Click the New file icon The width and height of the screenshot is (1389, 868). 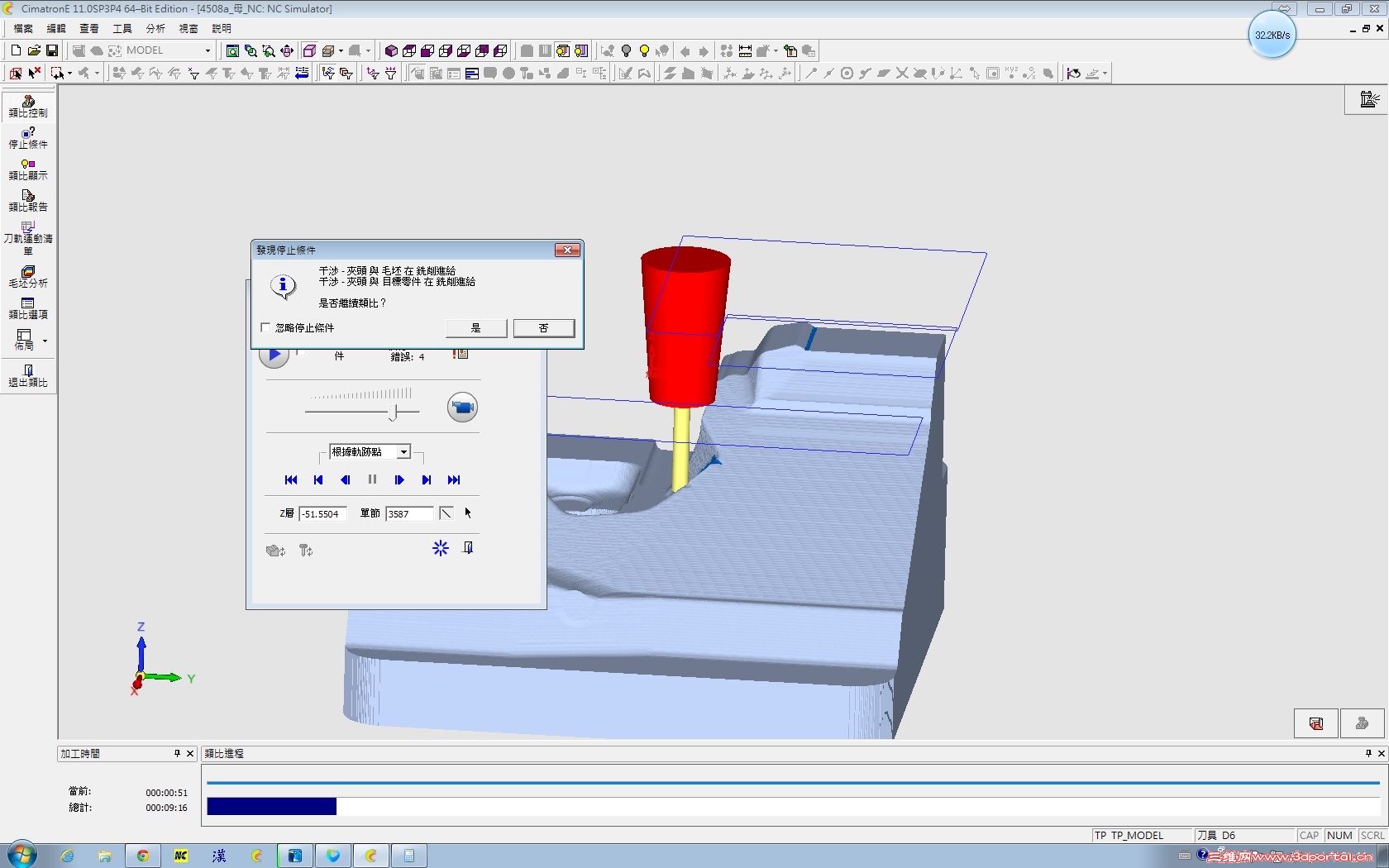pos(16,50)
